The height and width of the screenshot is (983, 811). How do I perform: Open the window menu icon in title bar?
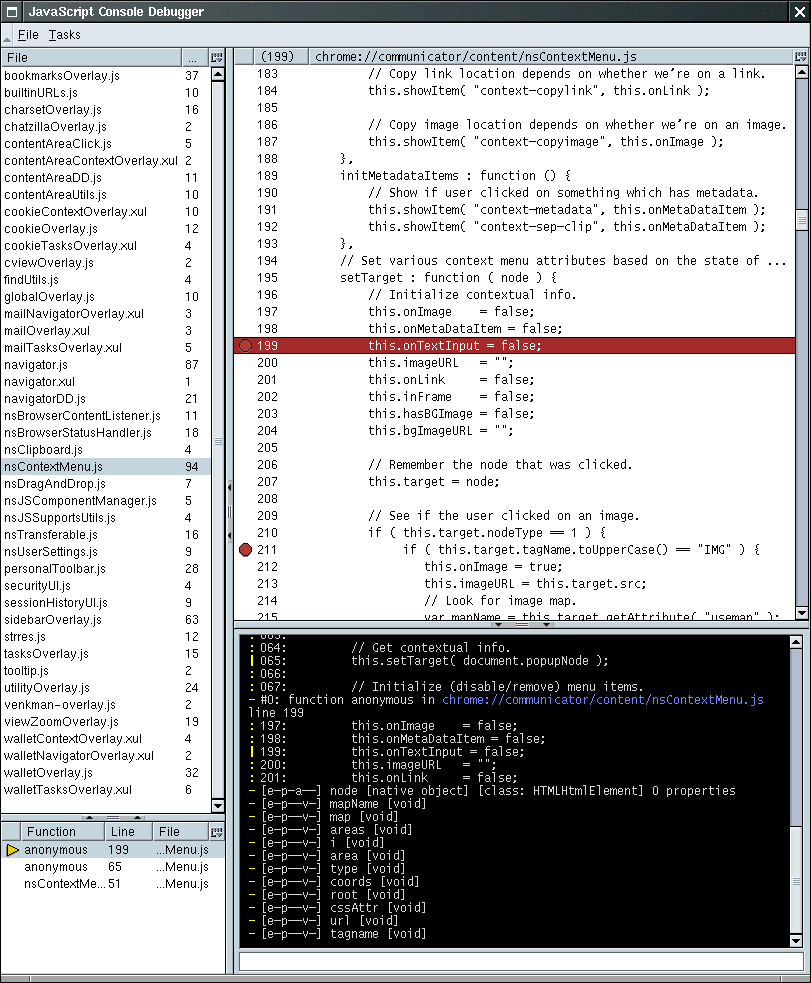[12, 11]
